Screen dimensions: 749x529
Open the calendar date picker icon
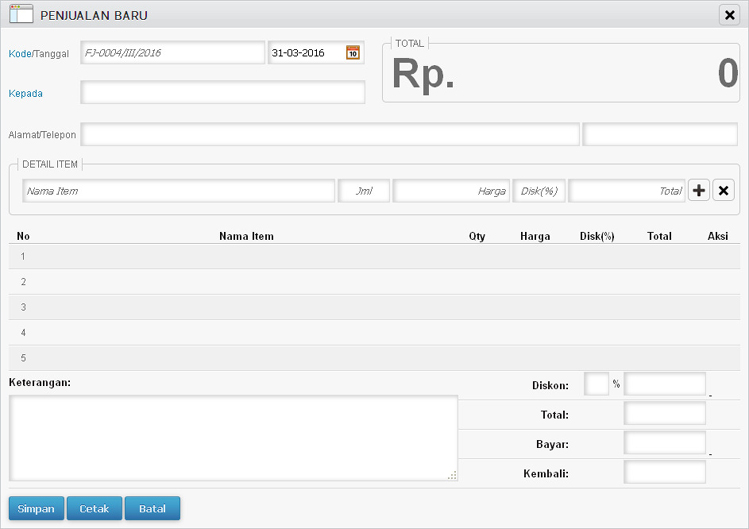point(353,53)
